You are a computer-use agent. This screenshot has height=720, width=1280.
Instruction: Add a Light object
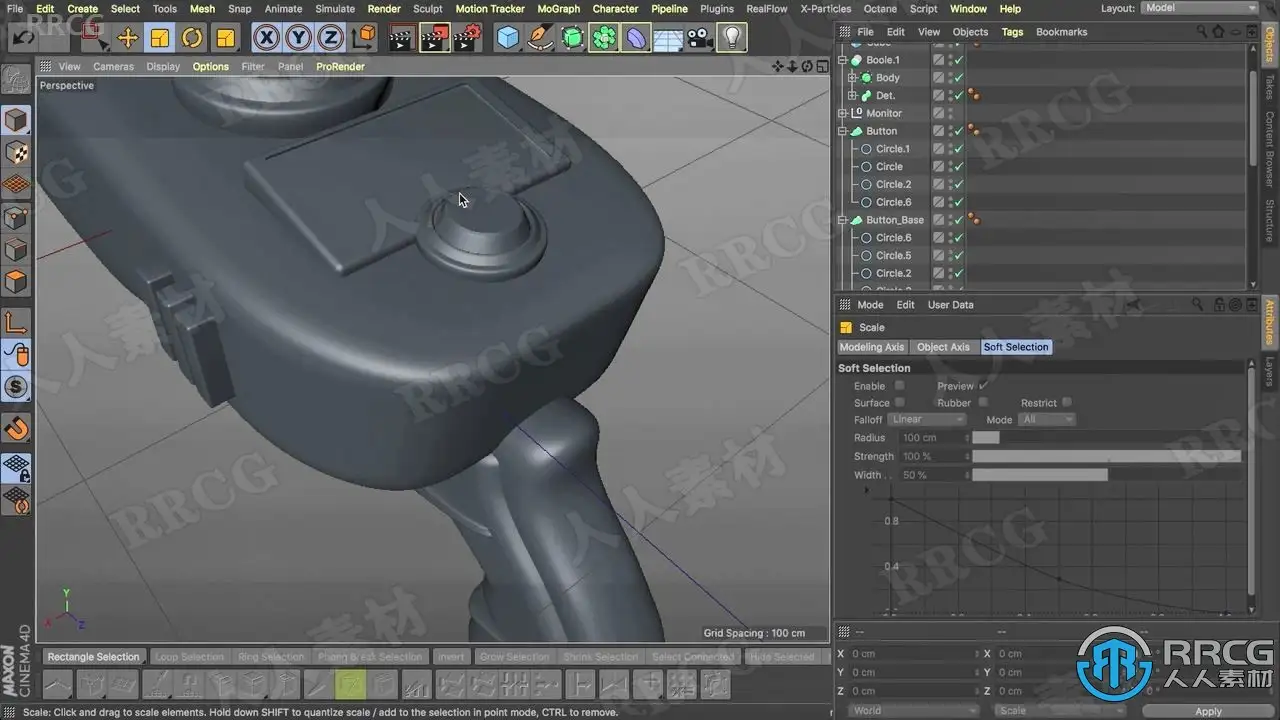(x=733, y=38)
